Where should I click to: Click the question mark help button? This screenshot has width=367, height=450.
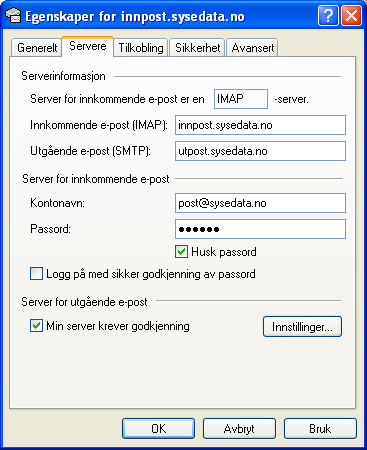(328, 16)
